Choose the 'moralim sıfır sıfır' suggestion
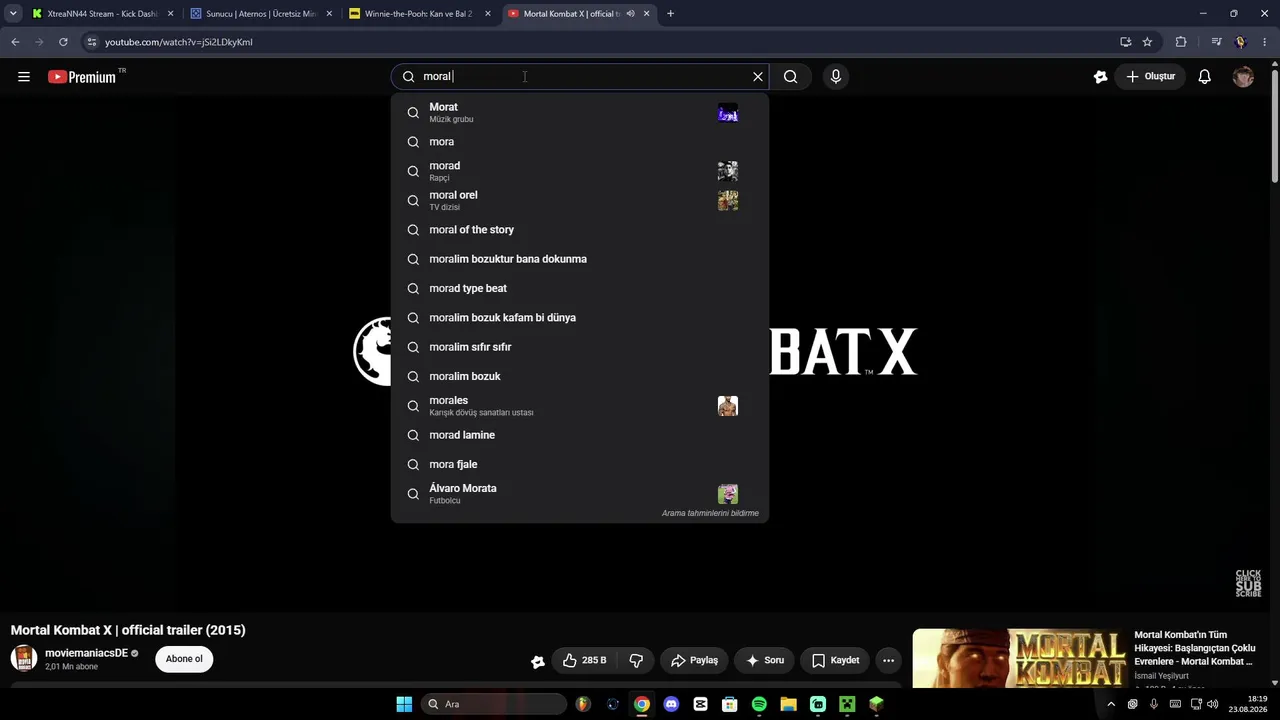This screenshot has height=720, width=1280. (580, 347)
